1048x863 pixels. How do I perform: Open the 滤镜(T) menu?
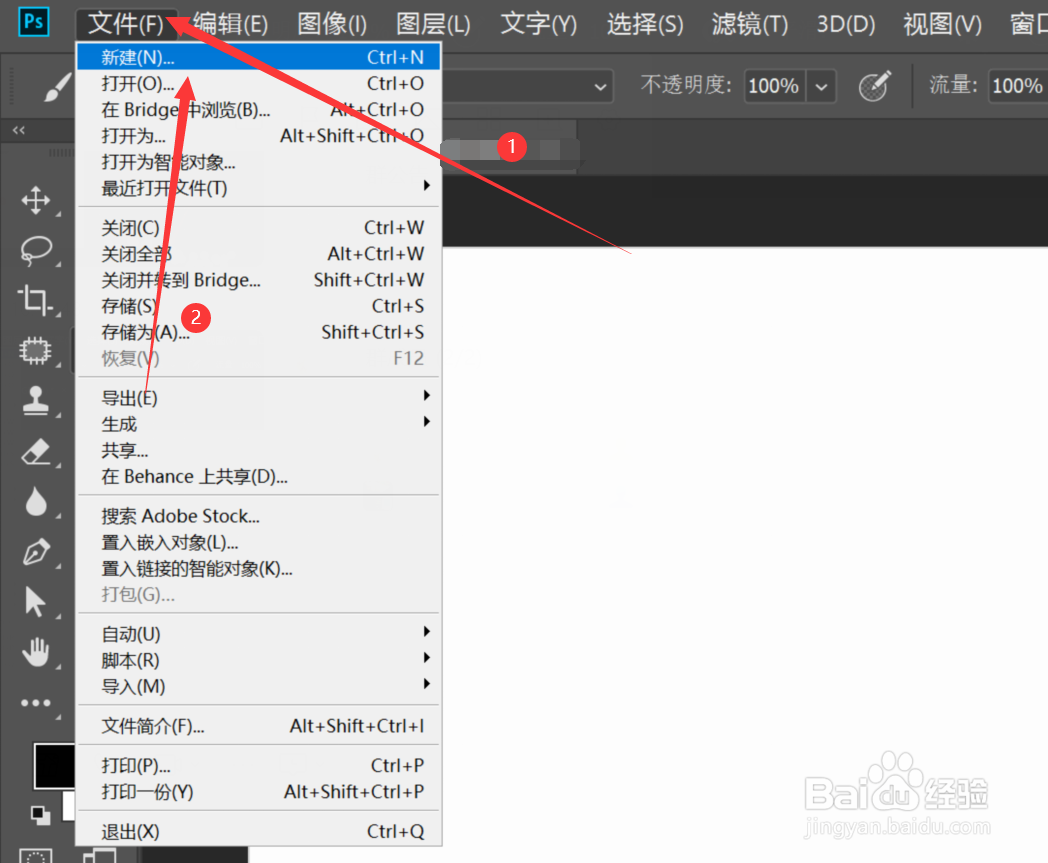pyautogui.click(x=748, y=23)
